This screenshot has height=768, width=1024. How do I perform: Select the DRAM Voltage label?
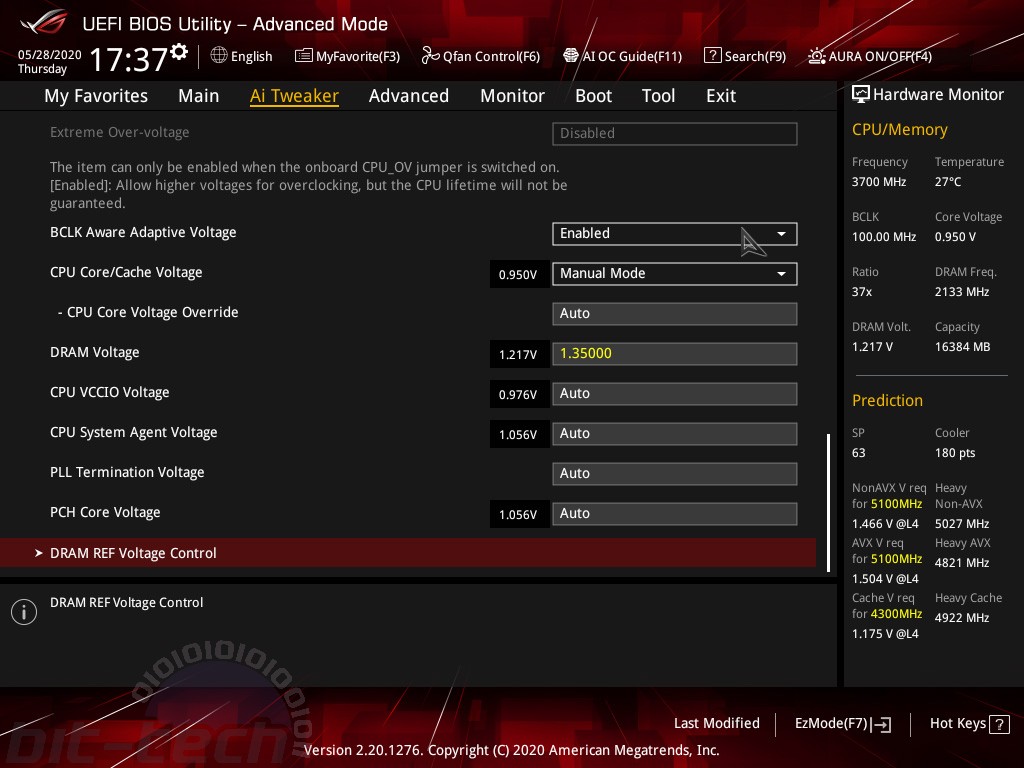tap(95, 353)
